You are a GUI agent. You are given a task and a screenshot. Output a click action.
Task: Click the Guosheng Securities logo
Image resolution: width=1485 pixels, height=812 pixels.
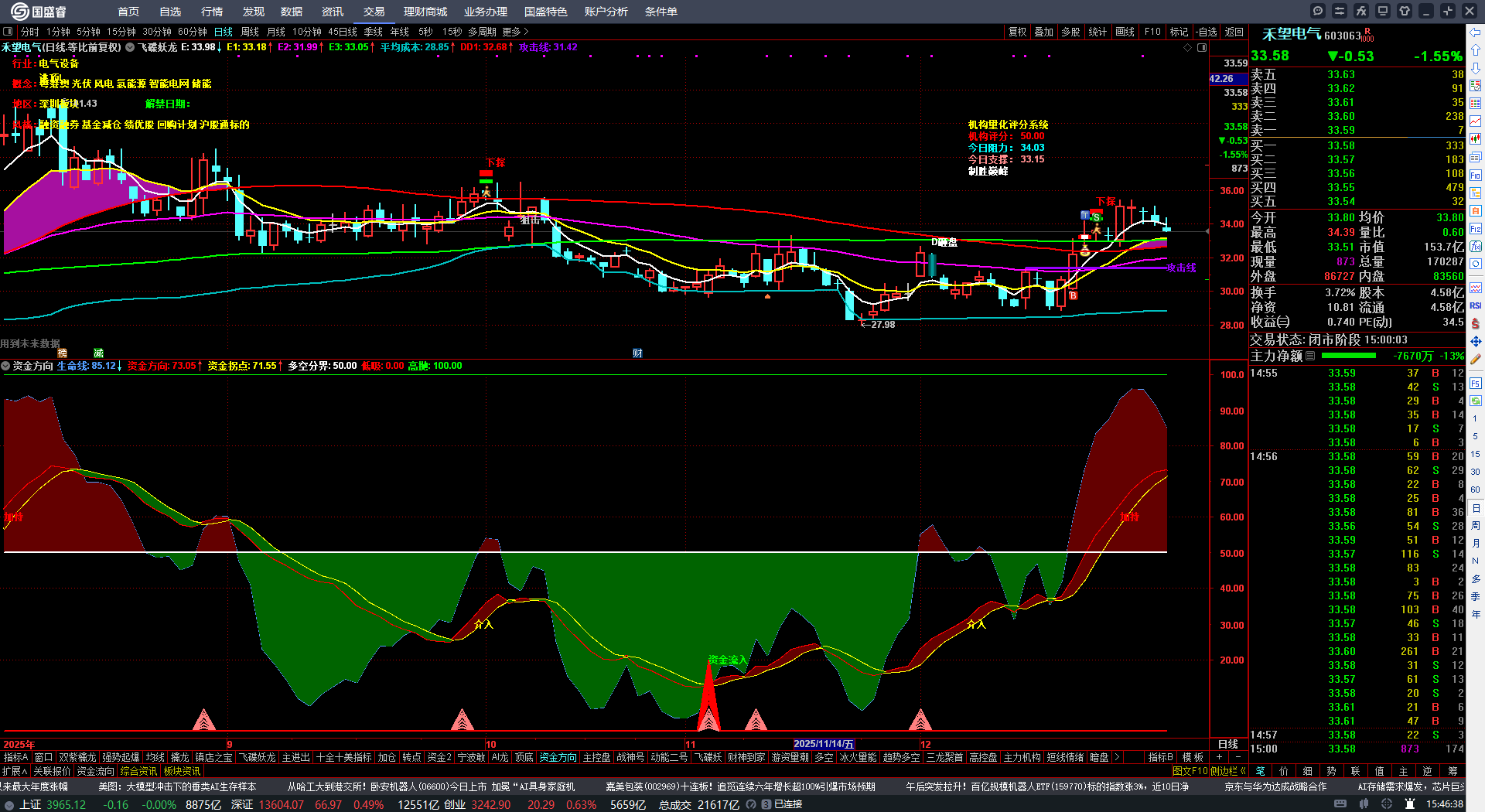(x=38, y=12)
